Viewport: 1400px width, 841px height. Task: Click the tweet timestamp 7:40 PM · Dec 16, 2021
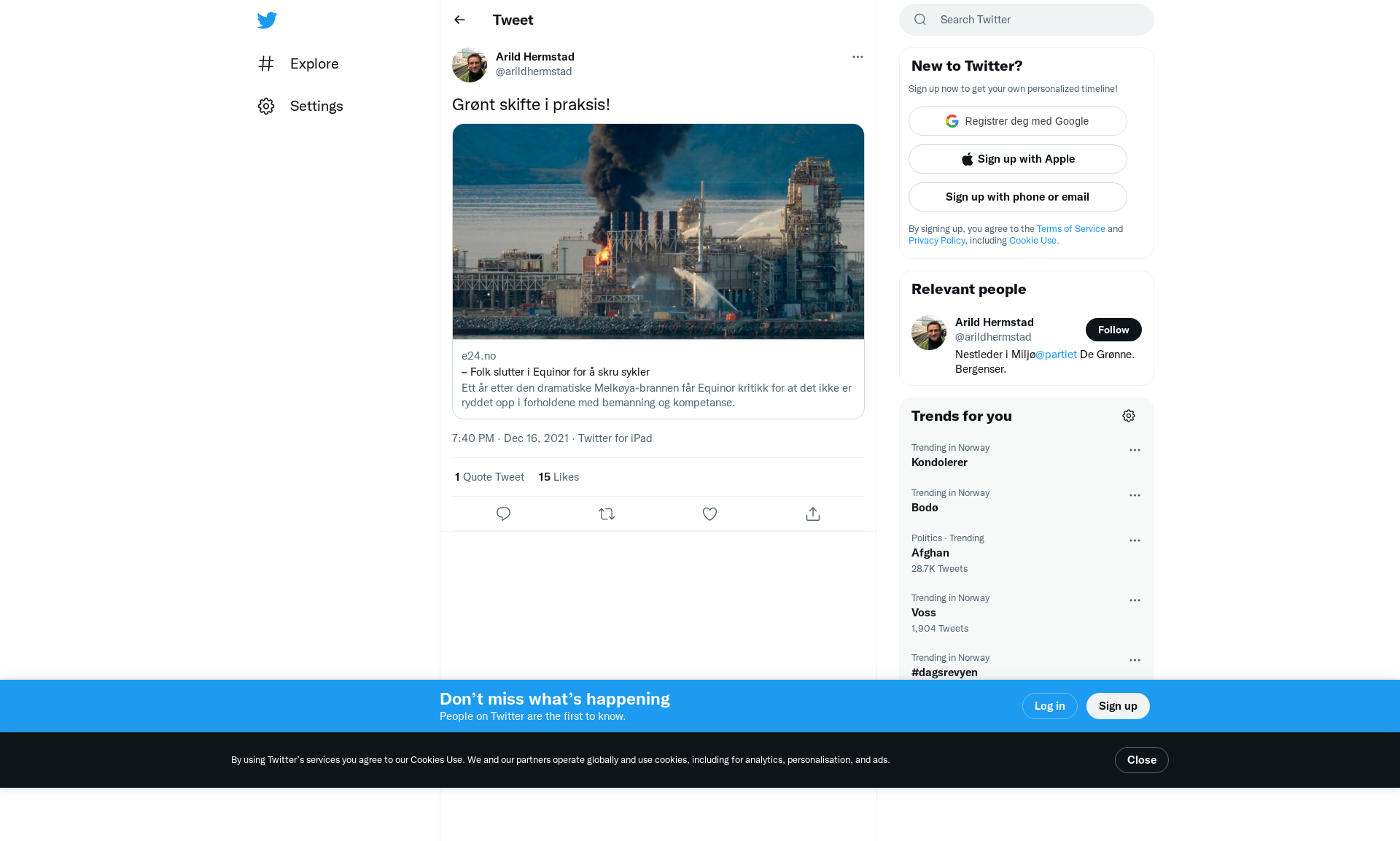(x=510, y=438)
